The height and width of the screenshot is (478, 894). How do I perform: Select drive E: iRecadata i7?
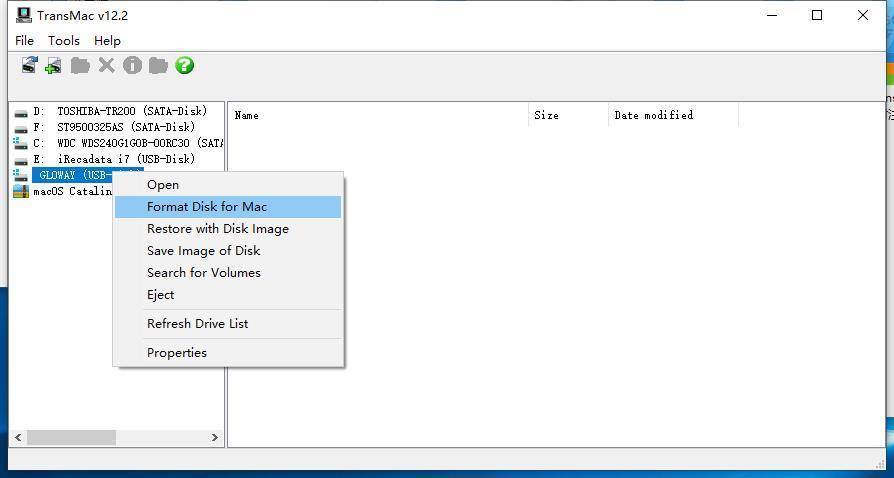click(114, 159)
